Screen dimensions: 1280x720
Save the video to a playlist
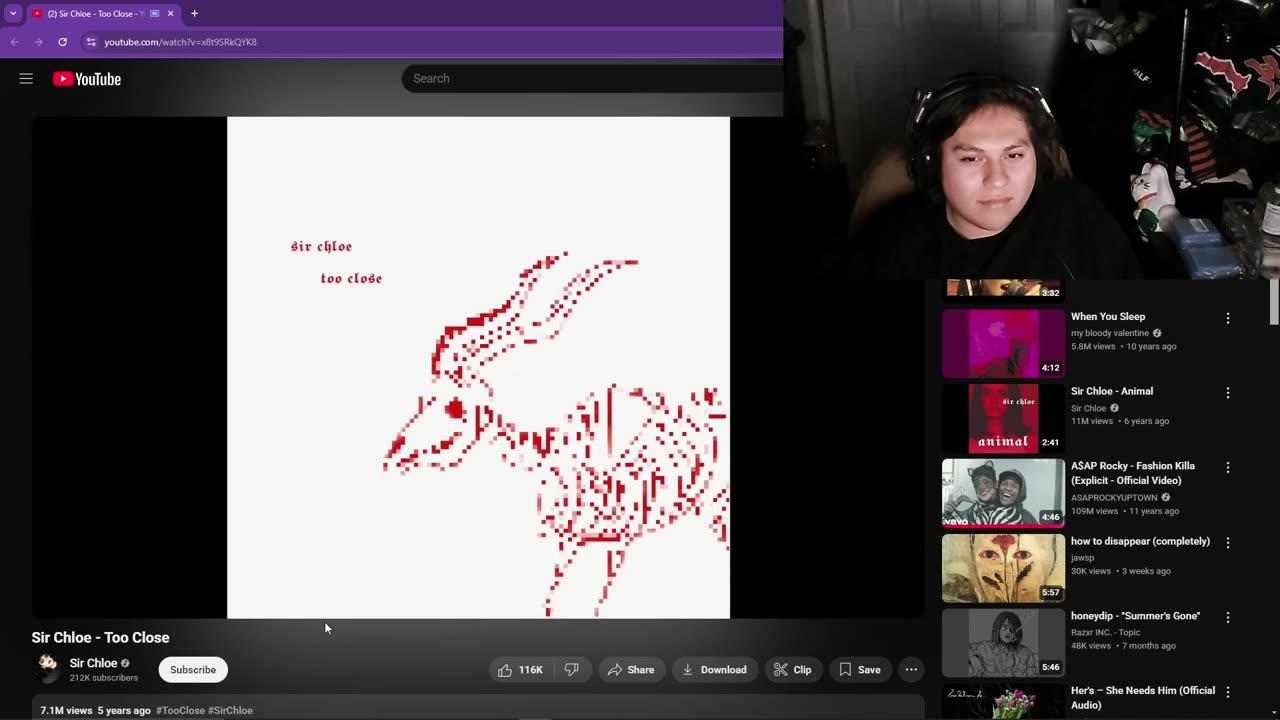pyautogui.click(x=859, y=670)
